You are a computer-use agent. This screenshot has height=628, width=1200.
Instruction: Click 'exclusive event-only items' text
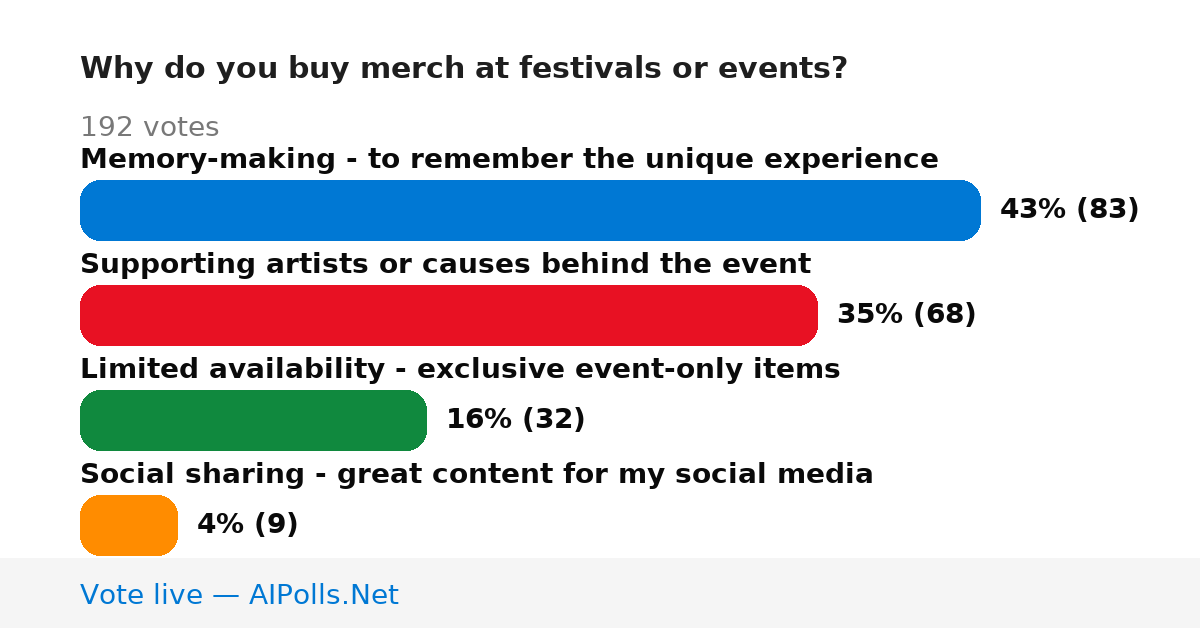[x=629, y=369]
